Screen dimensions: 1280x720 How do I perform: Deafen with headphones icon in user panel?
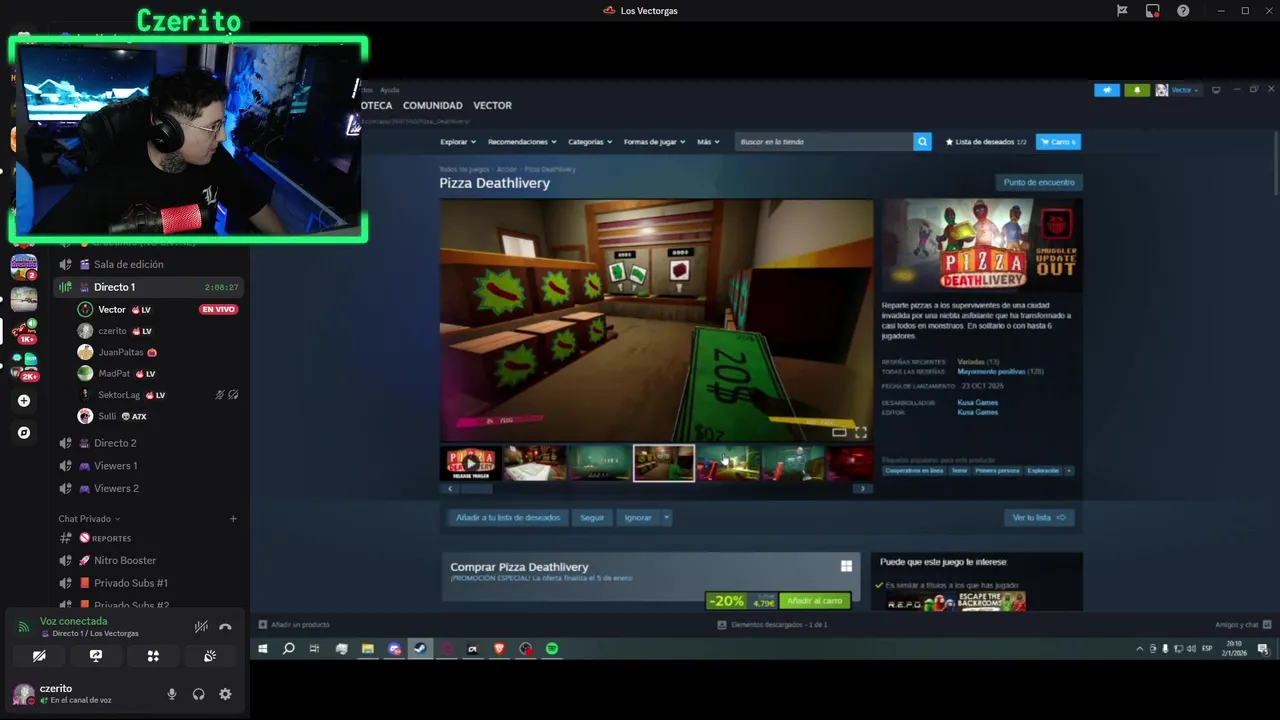coord(198,694)
